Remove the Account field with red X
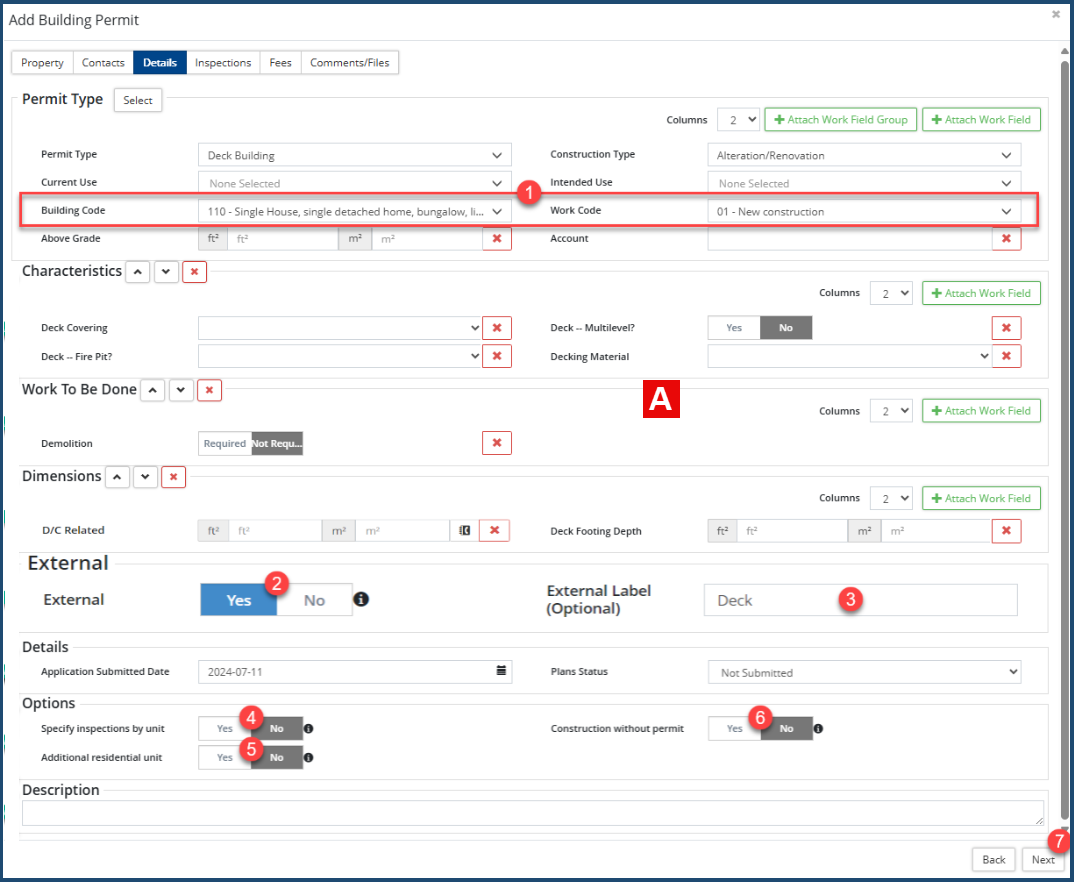Viewport: 1074px width, 882px height. [x=1006, y=239]
